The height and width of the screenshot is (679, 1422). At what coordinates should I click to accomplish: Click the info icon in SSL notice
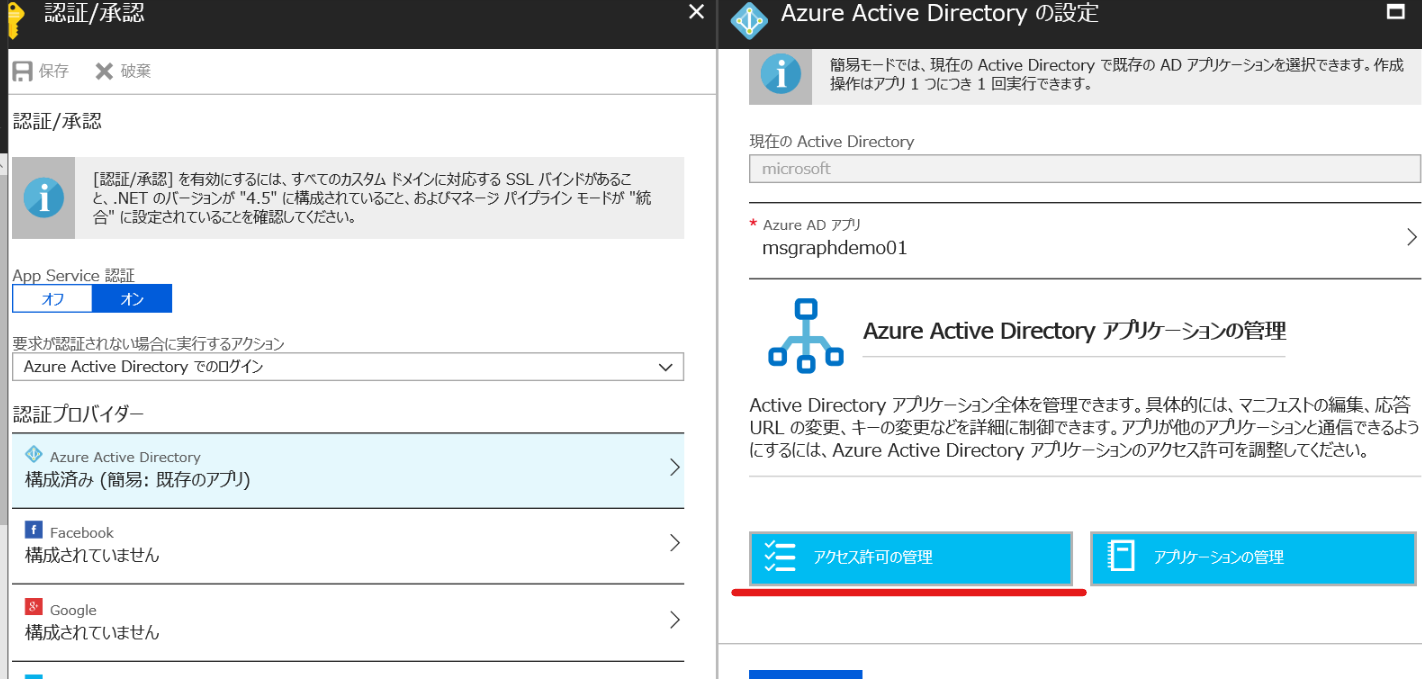click(43, 198)
